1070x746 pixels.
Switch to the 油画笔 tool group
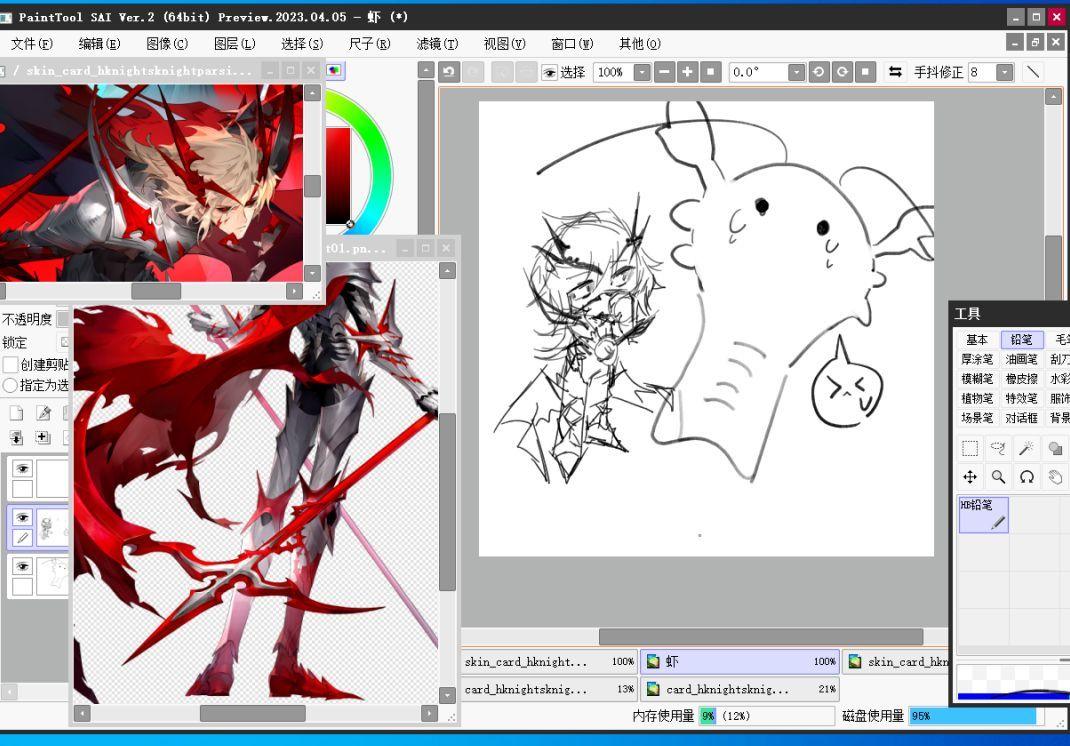(x=1022, y=359)
